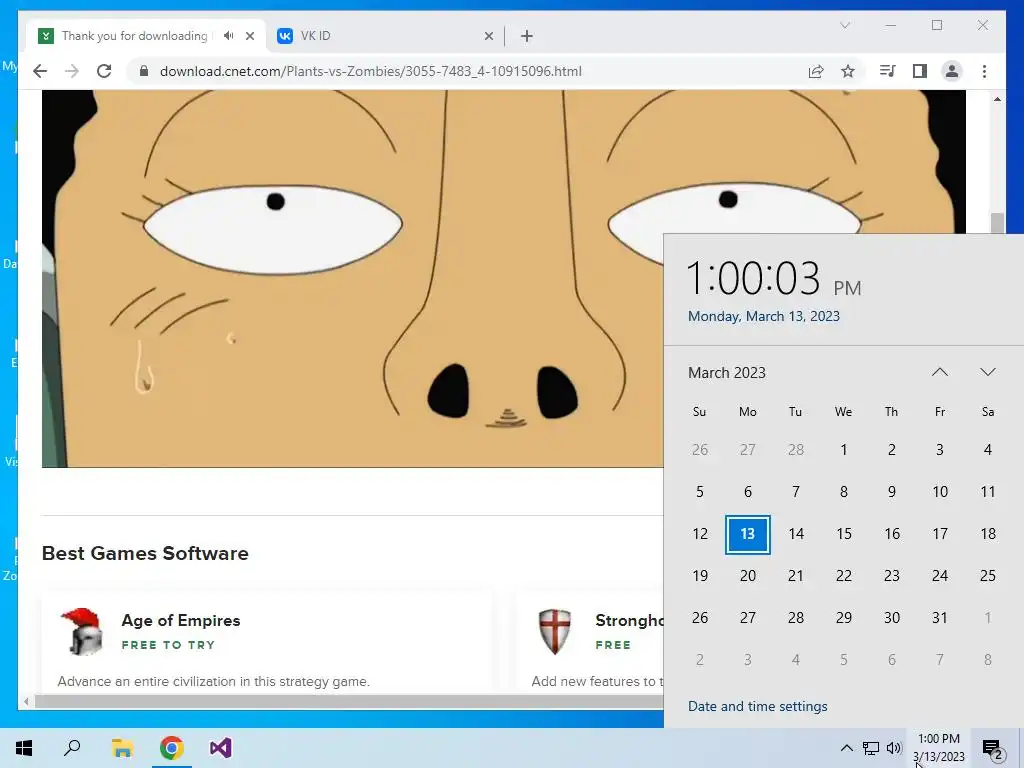Click Stronghold shield icon
Image resolution: width=1024 pixels, height=768 pixels.
point(554,632)
